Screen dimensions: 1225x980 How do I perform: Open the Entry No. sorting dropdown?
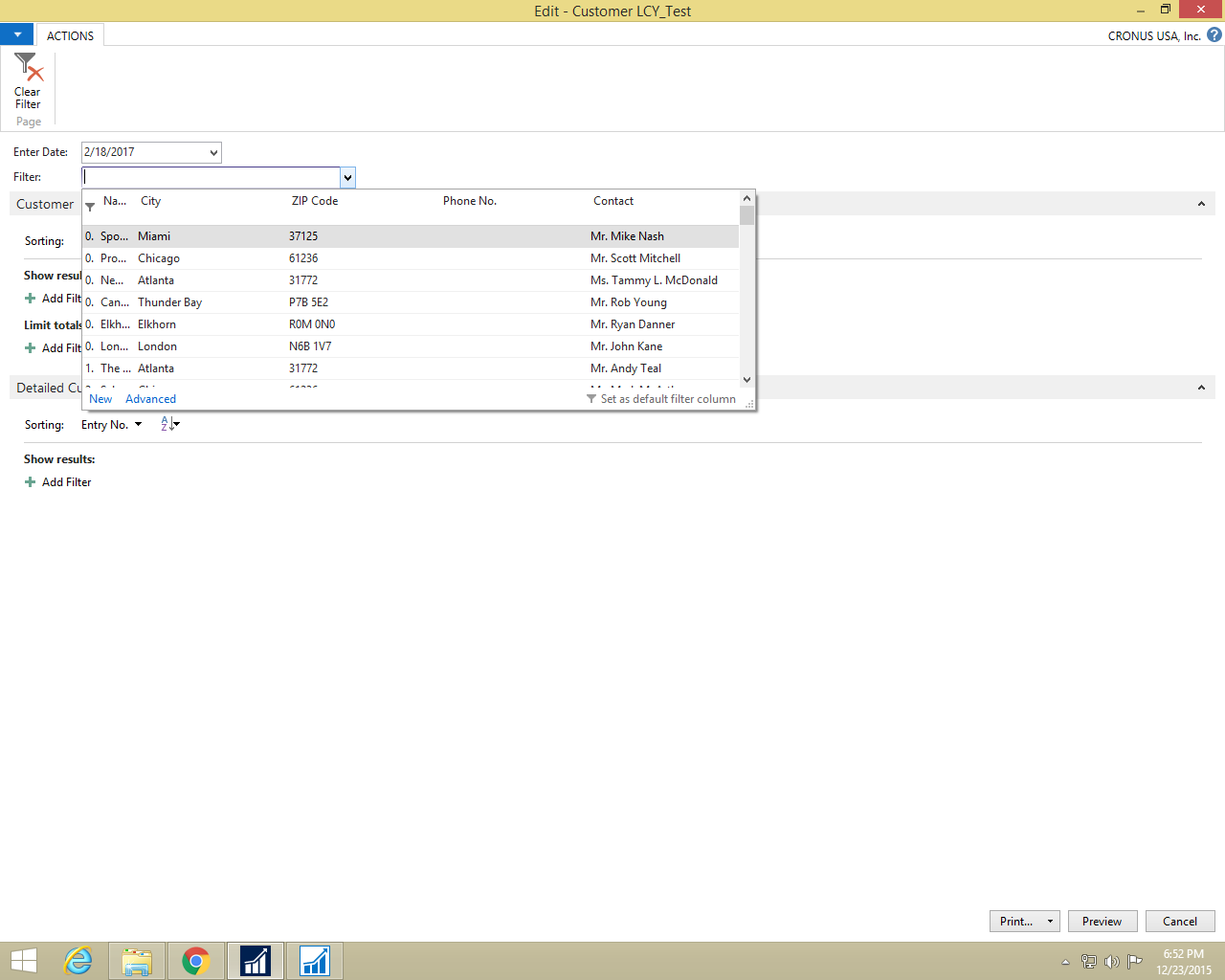tap(112, 425)
